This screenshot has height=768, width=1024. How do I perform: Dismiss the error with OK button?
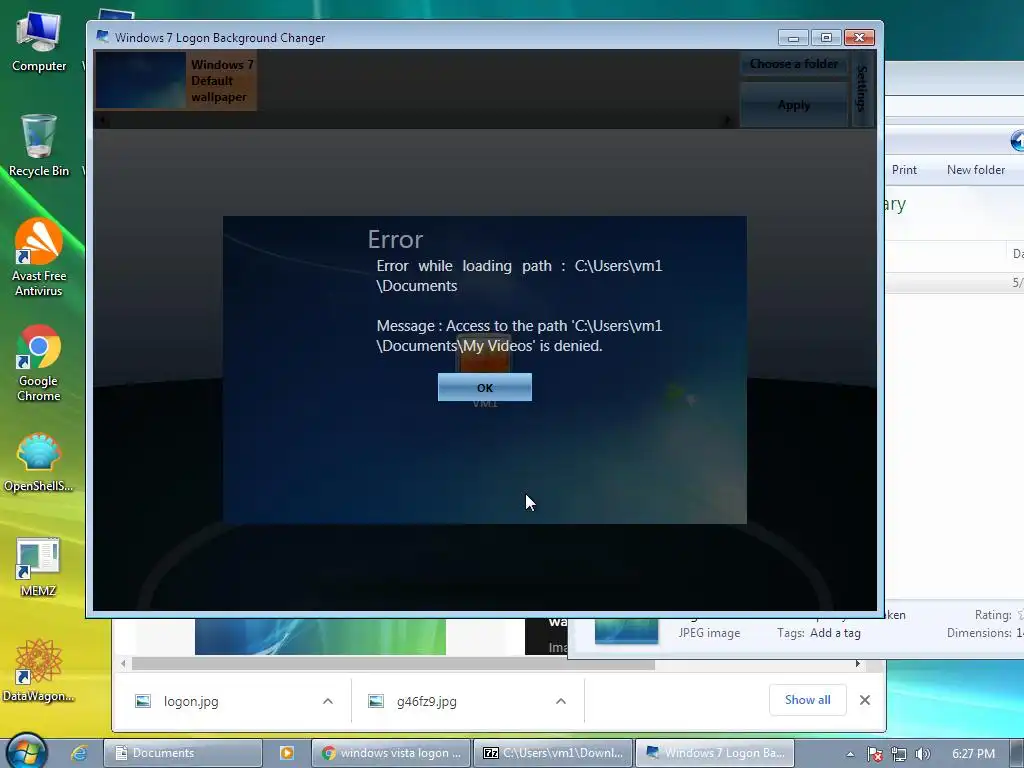[x=485, y=387]
